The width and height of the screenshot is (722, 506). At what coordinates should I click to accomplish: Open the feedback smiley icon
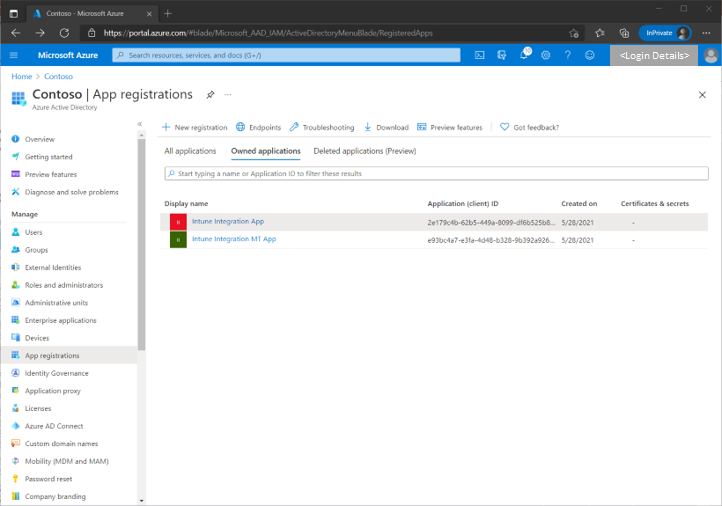[589, 55]
